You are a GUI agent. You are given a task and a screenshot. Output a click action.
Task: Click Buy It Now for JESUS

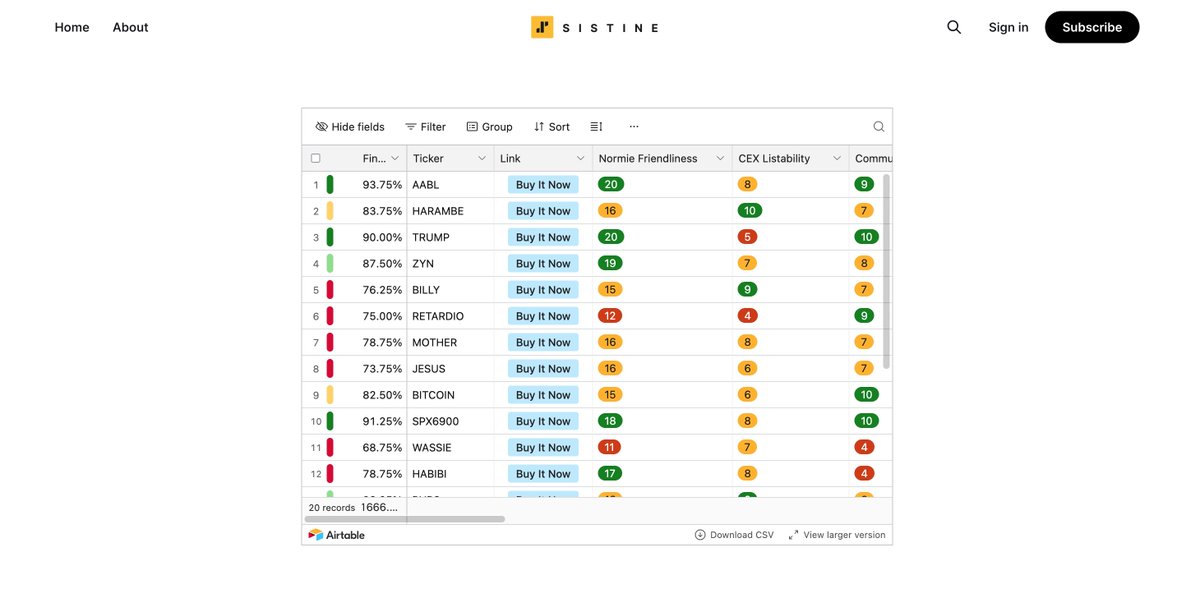pos(543,369)
